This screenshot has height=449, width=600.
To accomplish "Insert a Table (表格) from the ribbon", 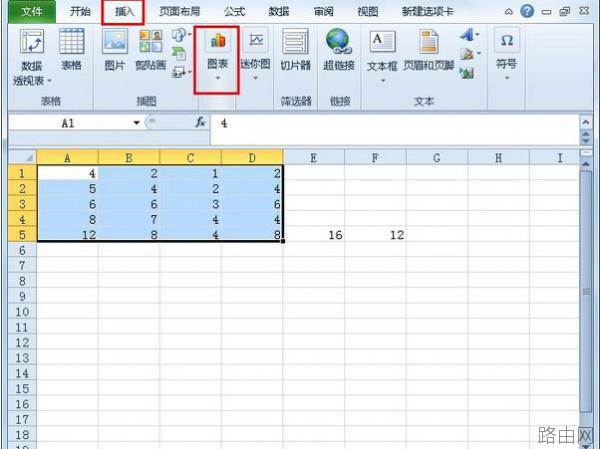I will [x=71, y=49].
